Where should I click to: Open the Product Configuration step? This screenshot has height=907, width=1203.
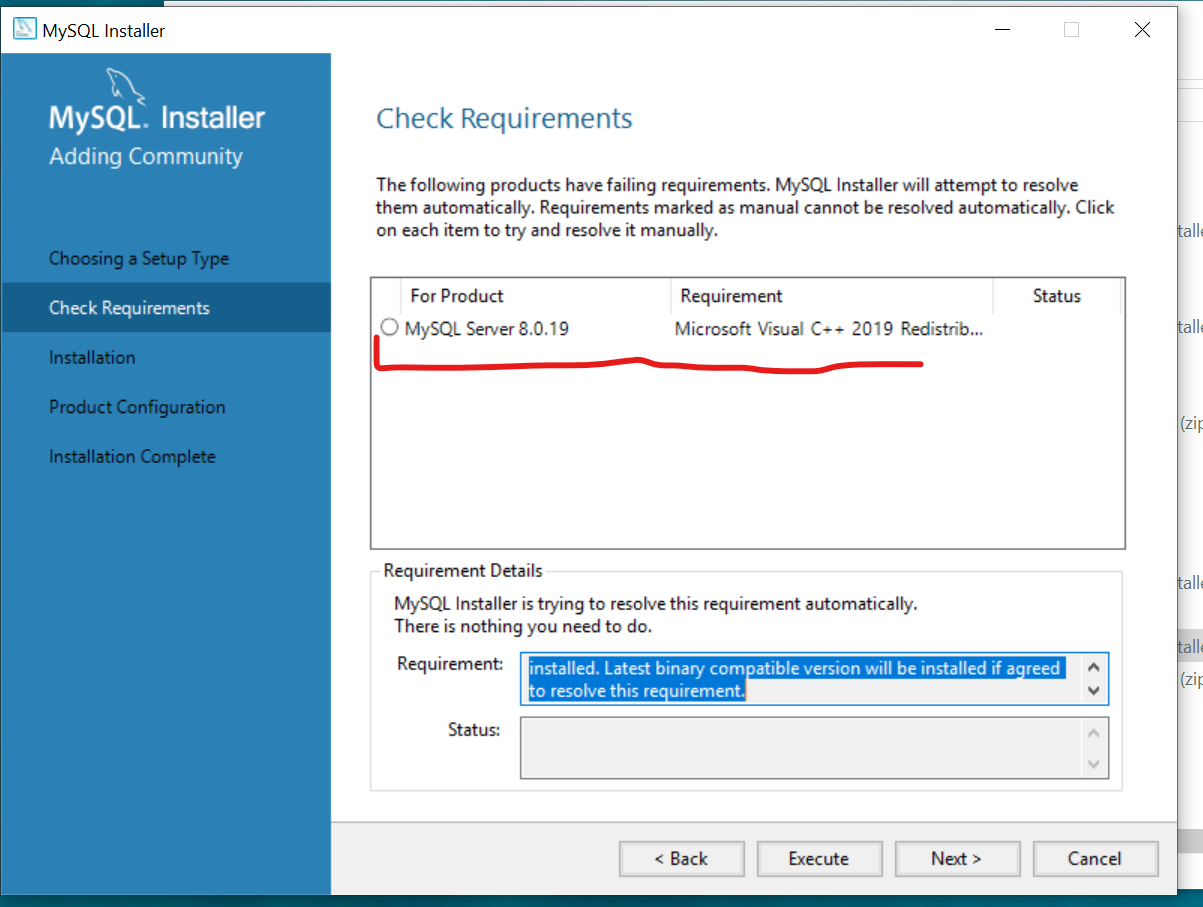tap(137, 407)
